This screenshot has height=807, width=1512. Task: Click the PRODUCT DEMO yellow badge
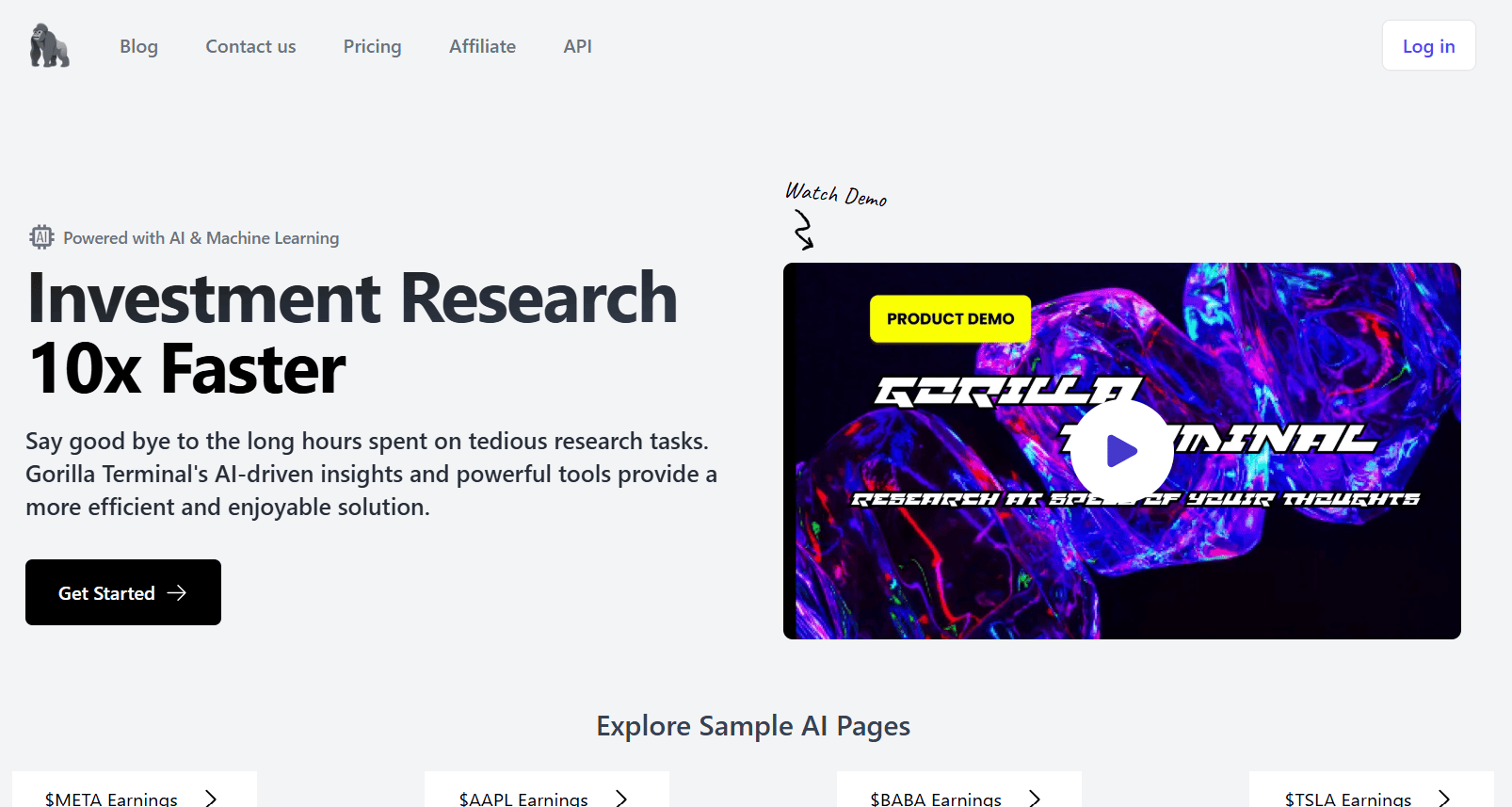coord(950,318)
